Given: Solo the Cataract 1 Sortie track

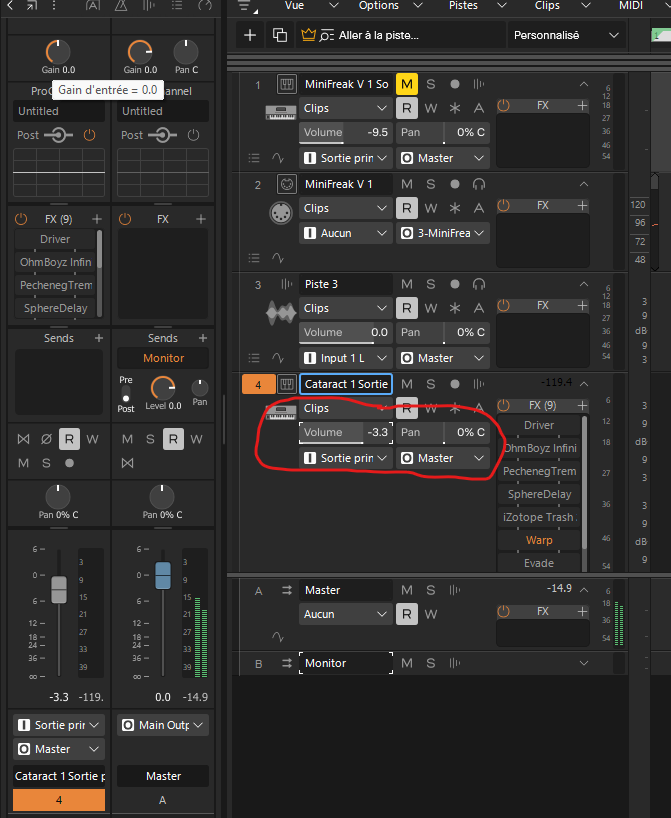Looking at the screenshot, I should 430,384.
